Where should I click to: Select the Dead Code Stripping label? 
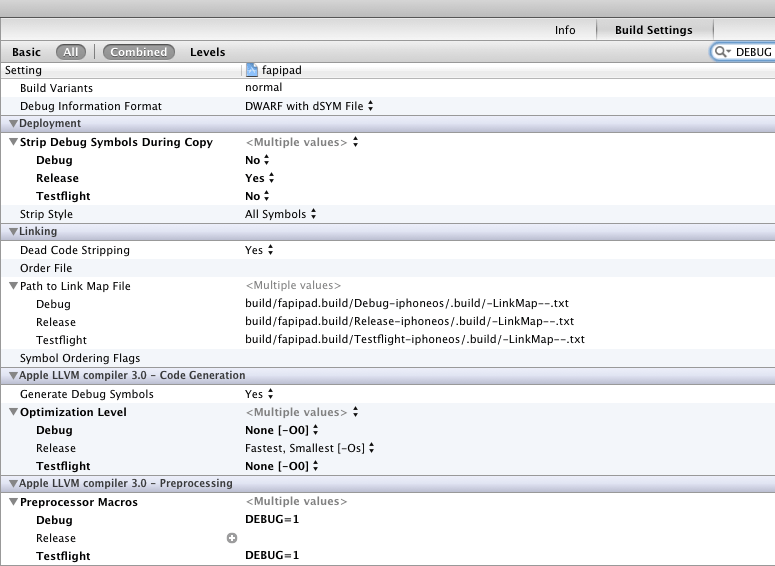75,250
